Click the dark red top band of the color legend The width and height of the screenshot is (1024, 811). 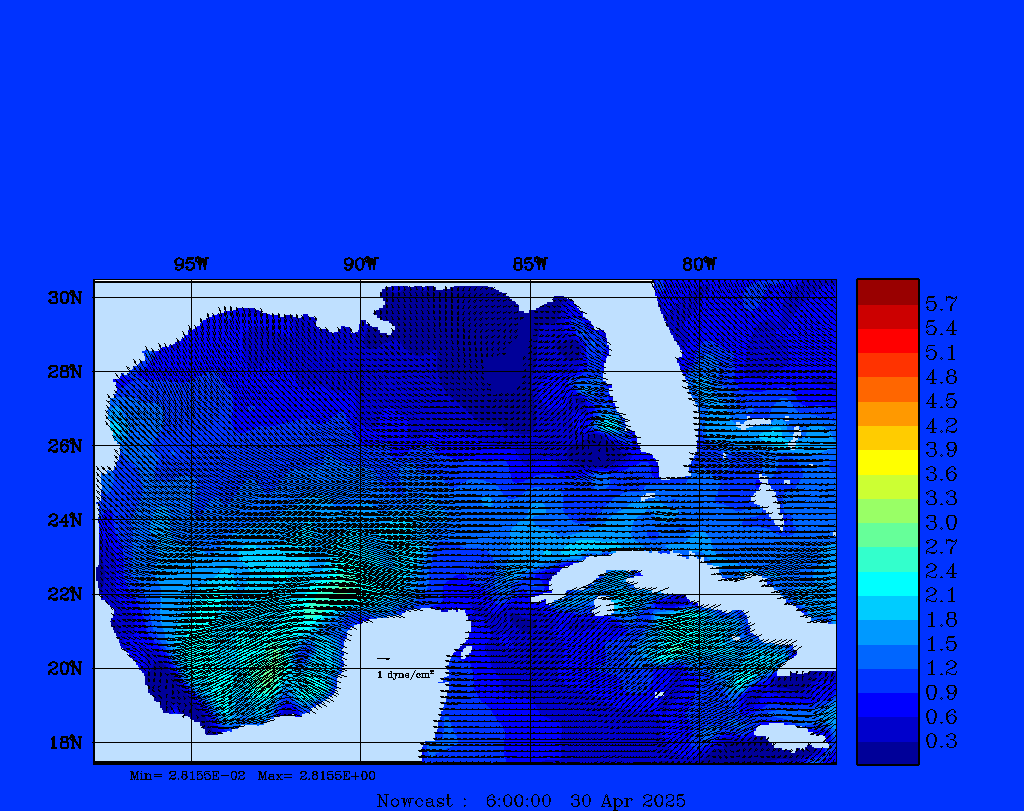pyautogui.click(x=887, y=292)
